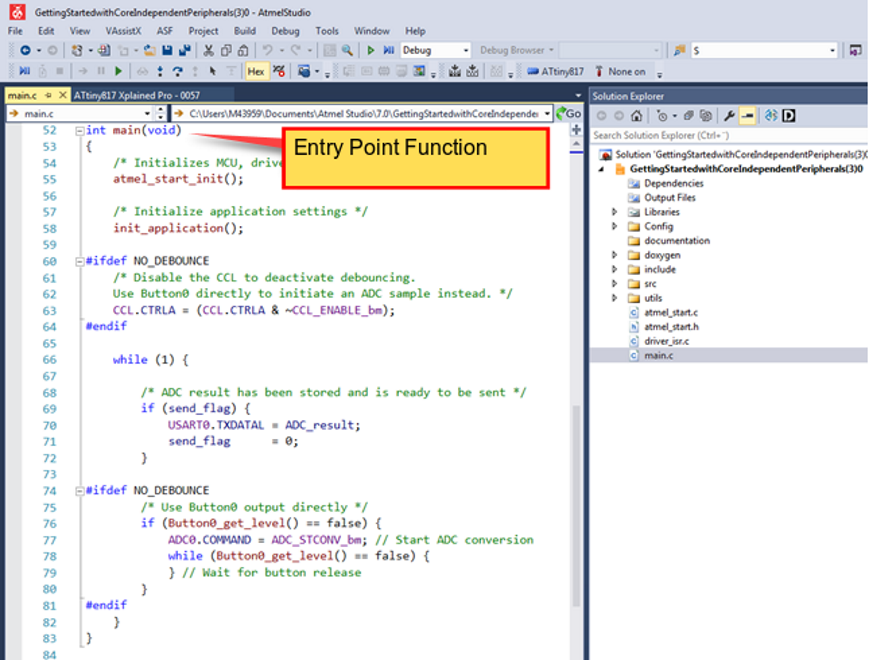Click the Cut scissors icon
This screenshot has height=660, width=869.
coord(208,50)
